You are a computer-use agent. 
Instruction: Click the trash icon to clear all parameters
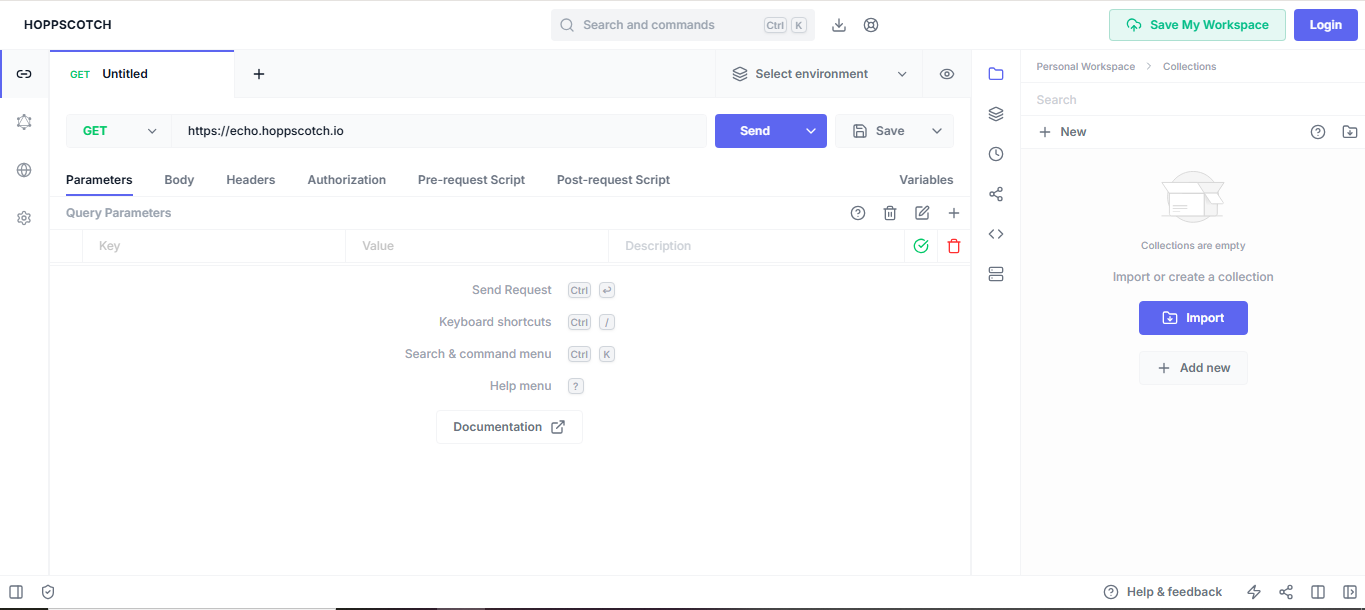click(x=890, y=213)
